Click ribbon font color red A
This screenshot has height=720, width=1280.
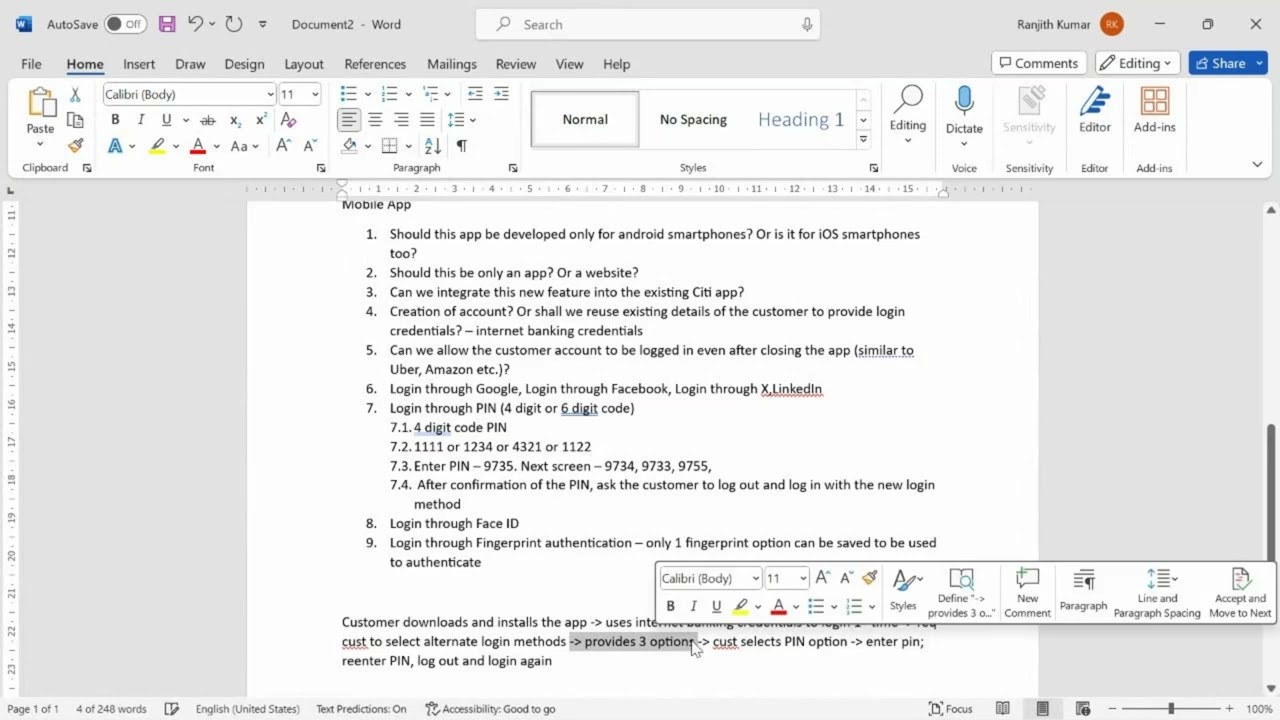tap(198, 146)
